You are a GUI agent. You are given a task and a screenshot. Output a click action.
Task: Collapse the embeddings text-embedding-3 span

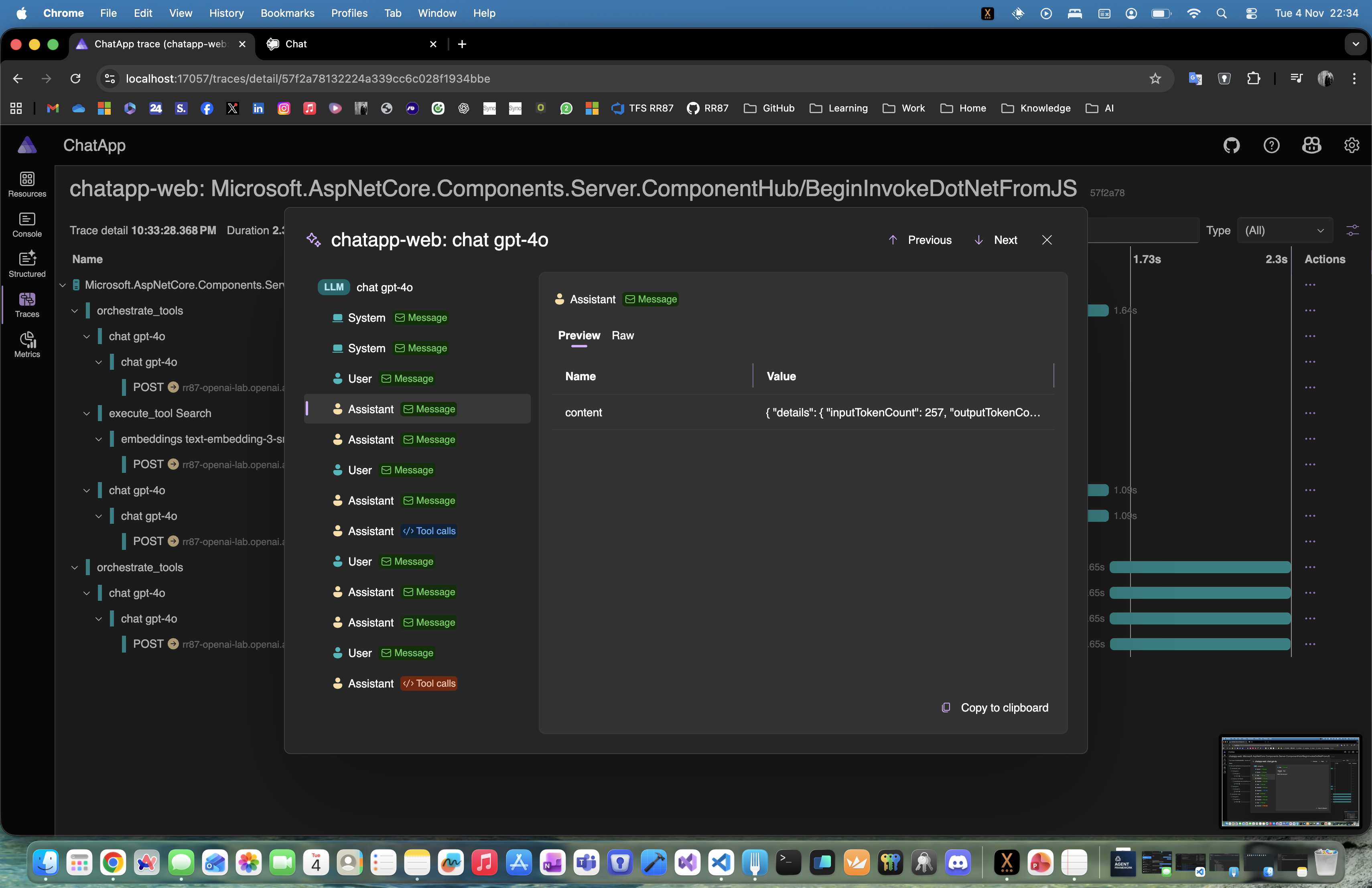[x=99, y=439]
